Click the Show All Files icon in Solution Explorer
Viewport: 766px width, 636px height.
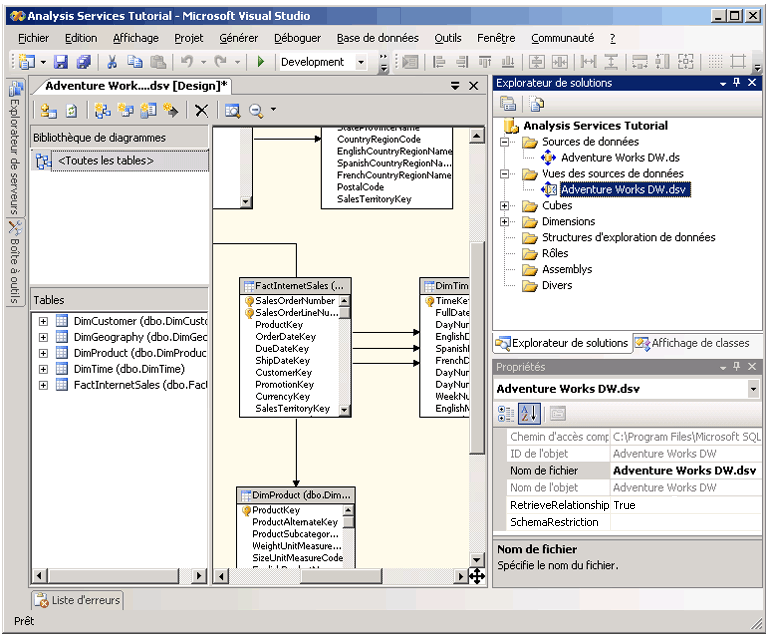tap(537, 104)
